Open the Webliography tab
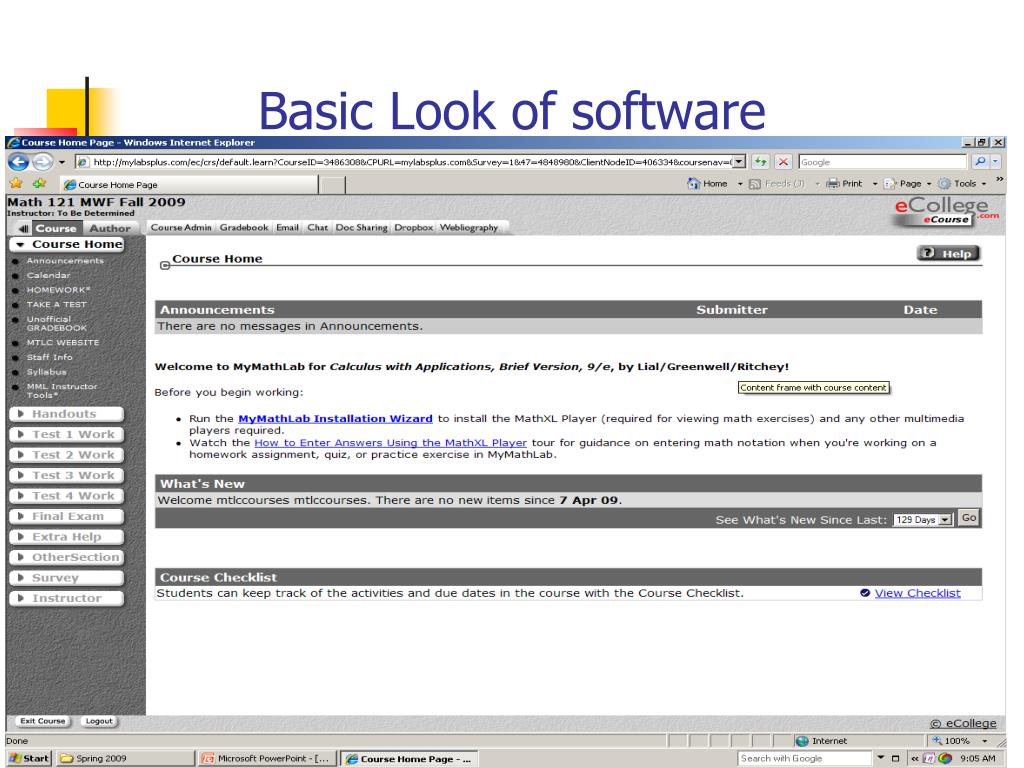Screen dimensions: 1024x768 (x=469, y=227)
